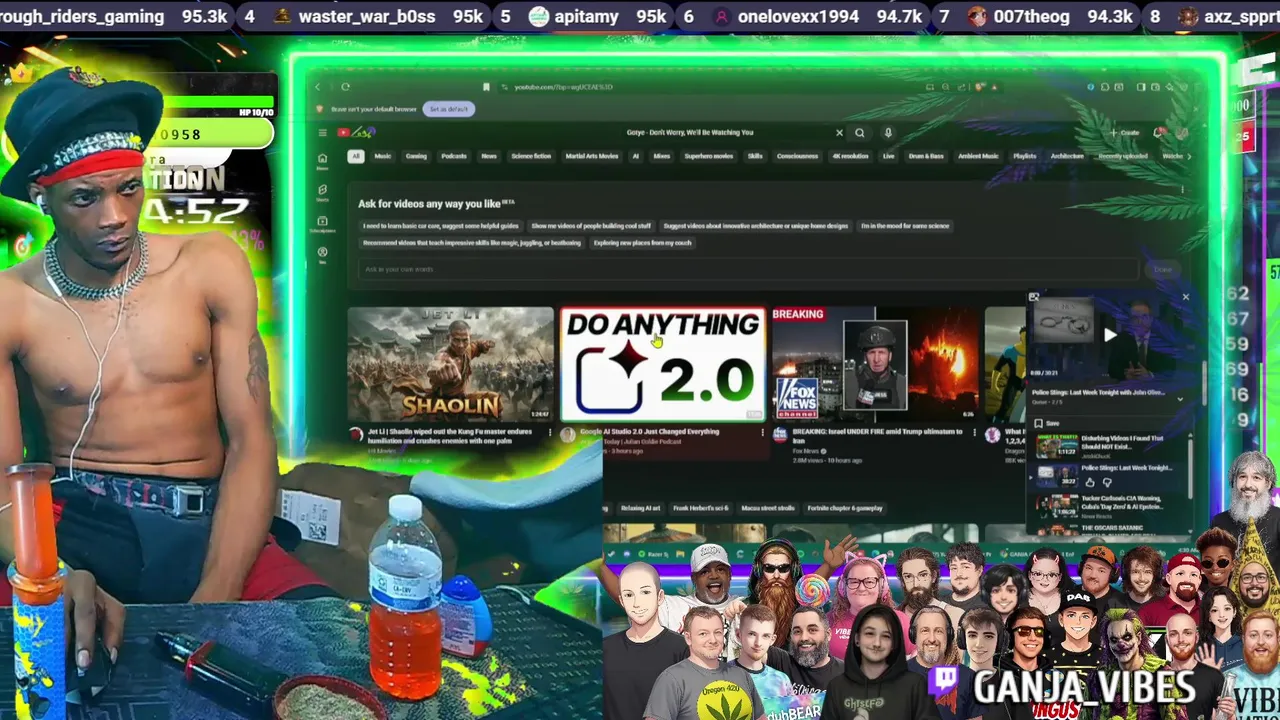1280x720 pixels.
Task: Open the Create button
Action: point(1125,133)
